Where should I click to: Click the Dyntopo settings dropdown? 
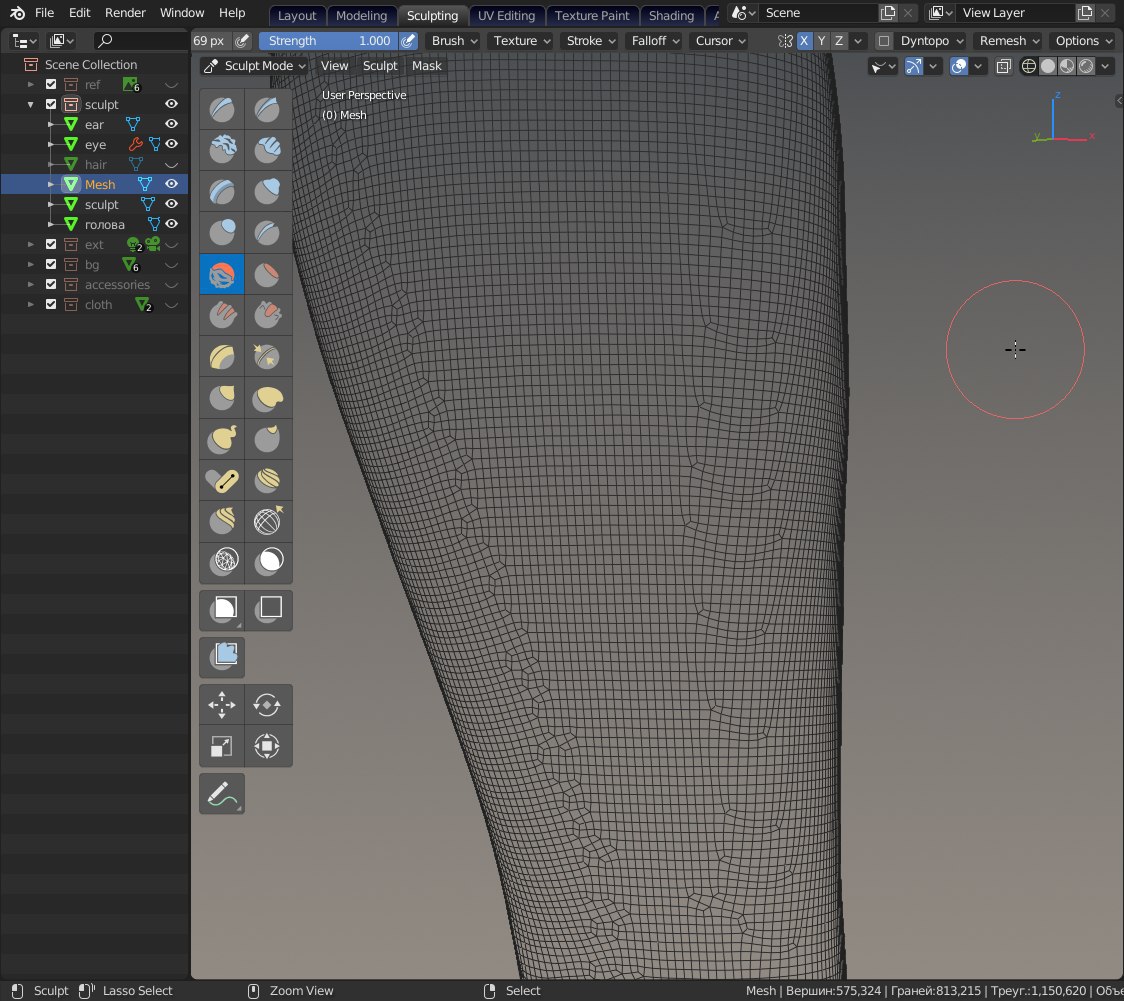coord(931,41)
